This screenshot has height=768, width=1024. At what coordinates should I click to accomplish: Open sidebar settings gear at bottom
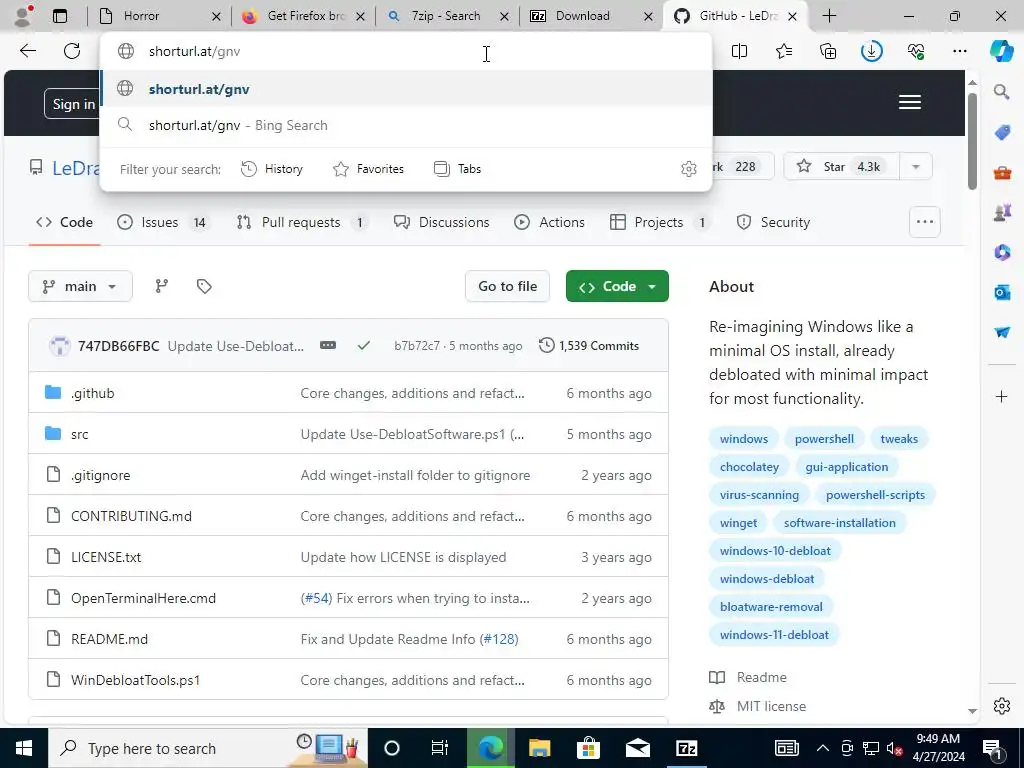(1002, 706)
